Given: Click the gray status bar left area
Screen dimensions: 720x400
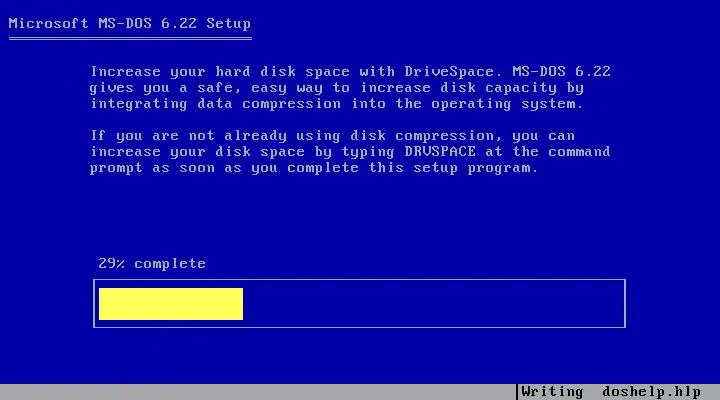Looking at the screenshot, I should (x=257, y=392).
